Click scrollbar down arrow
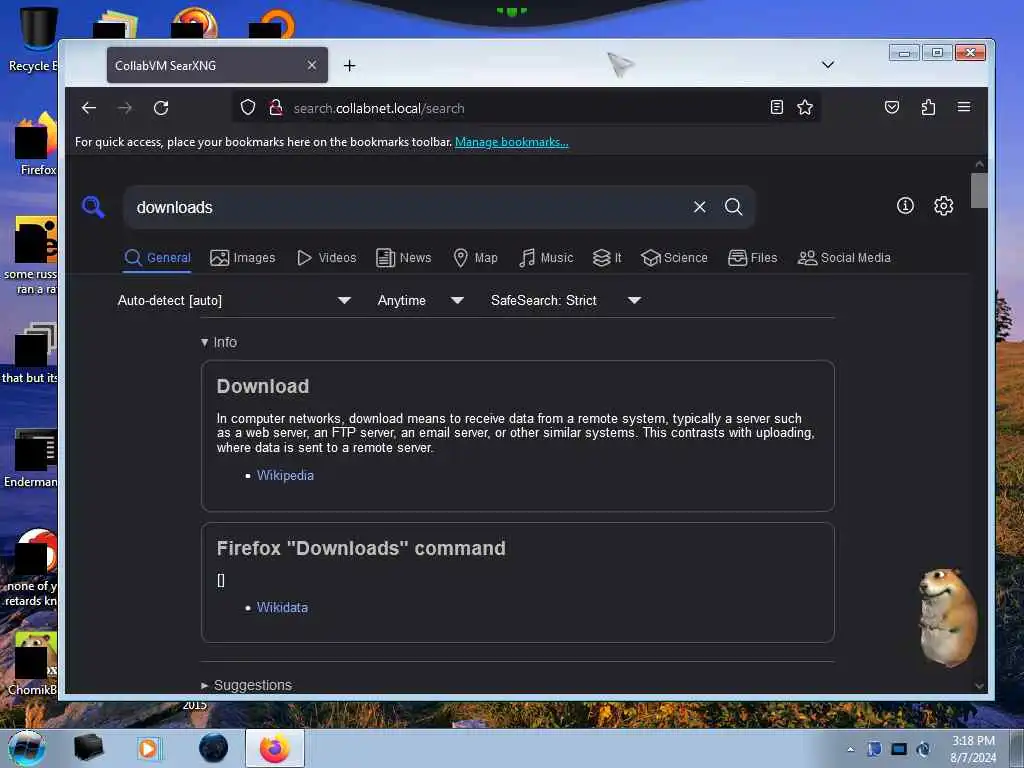This screenshot has height=768, width=1024. point(978,686)
